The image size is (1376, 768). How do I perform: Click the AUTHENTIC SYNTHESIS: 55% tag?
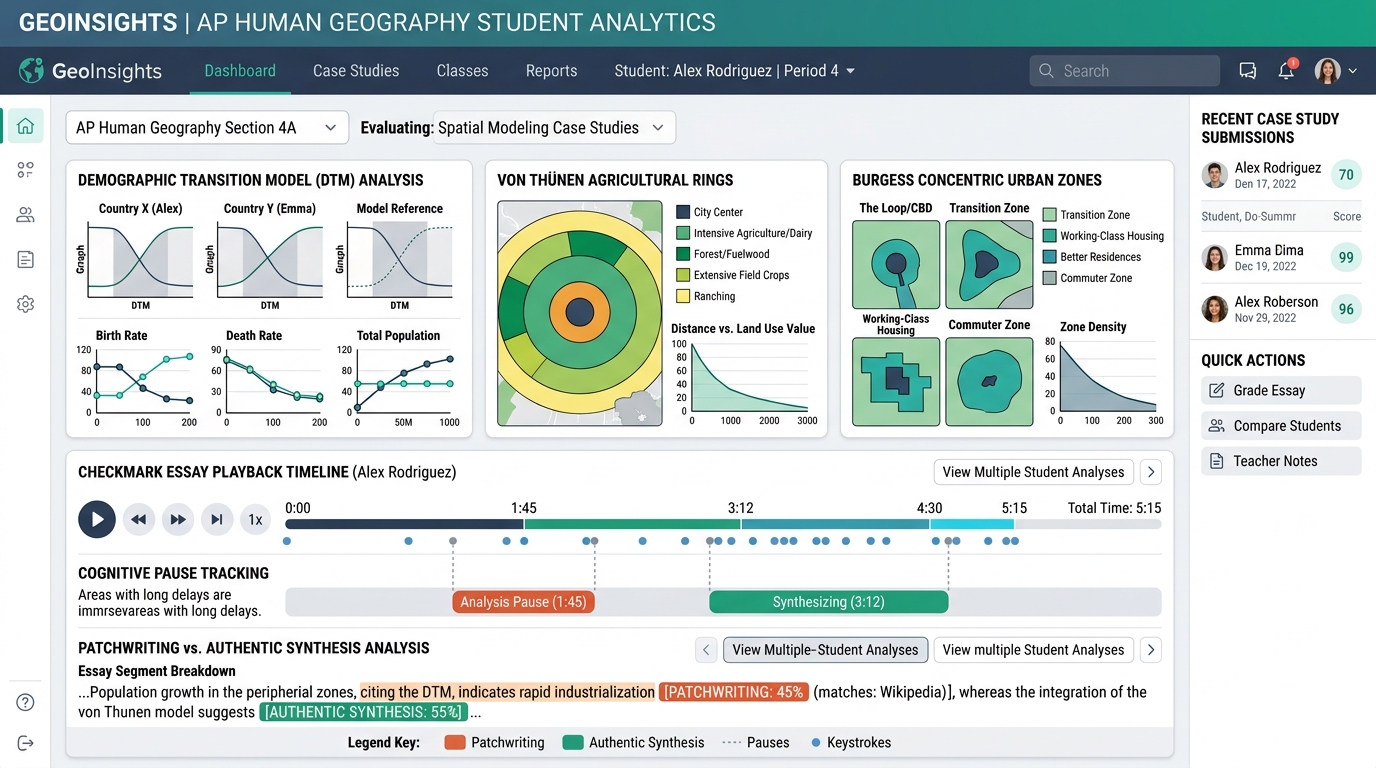[x=363, y=713]
